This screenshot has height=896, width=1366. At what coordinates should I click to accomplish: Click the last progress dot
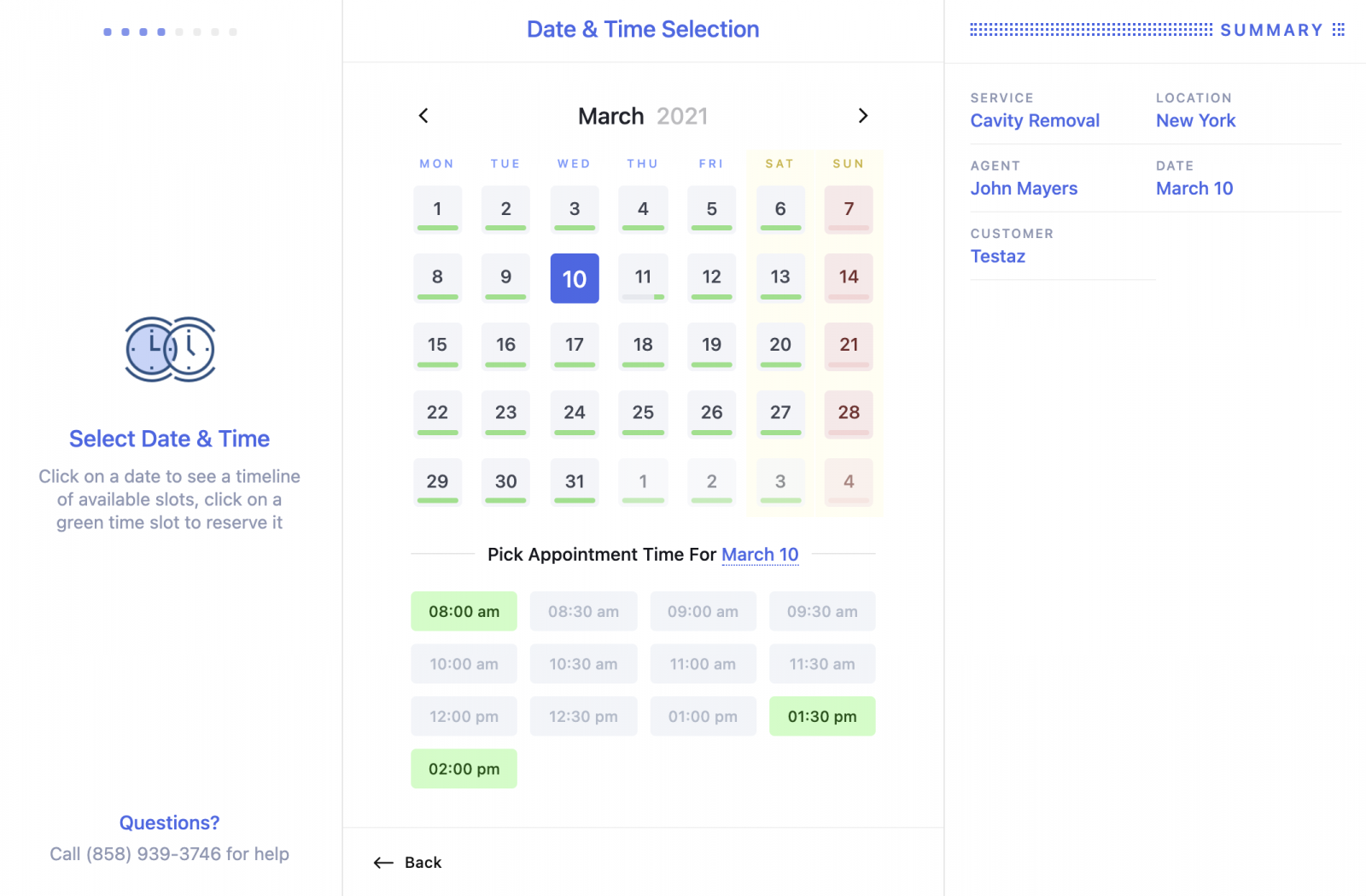[x=231, y=32]
